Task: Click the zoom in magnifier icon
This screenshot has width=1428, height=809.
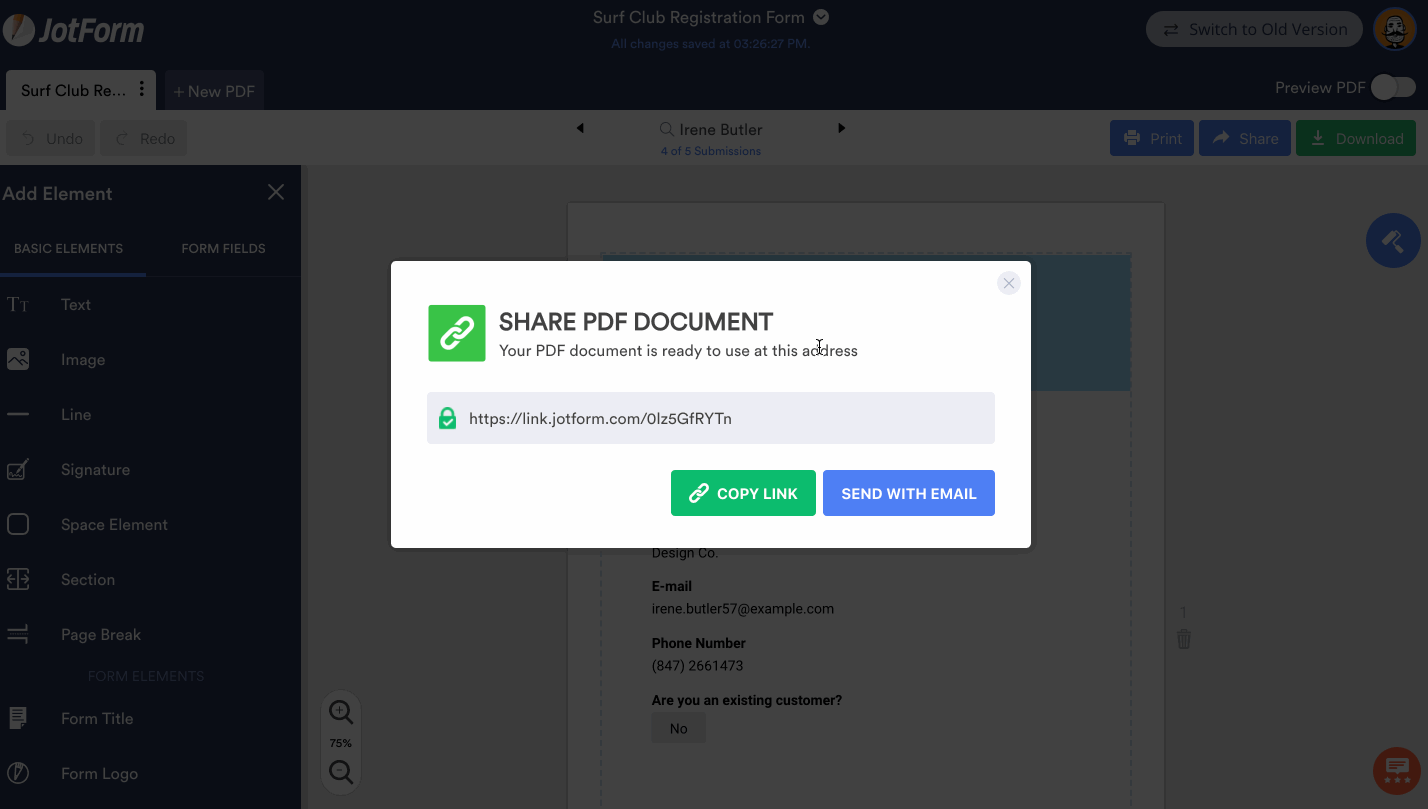Action: pos(341,712)
